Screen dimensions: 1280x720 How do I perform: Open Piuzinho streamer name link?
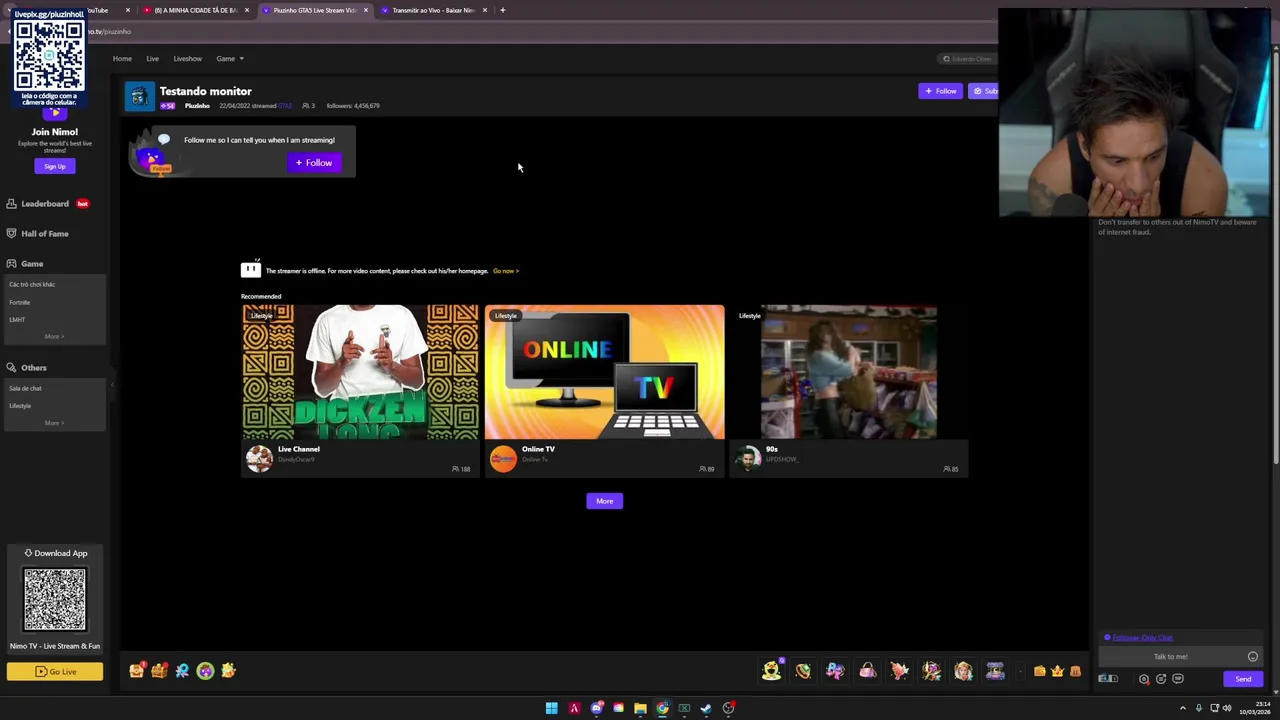click(x=197, y=106)
